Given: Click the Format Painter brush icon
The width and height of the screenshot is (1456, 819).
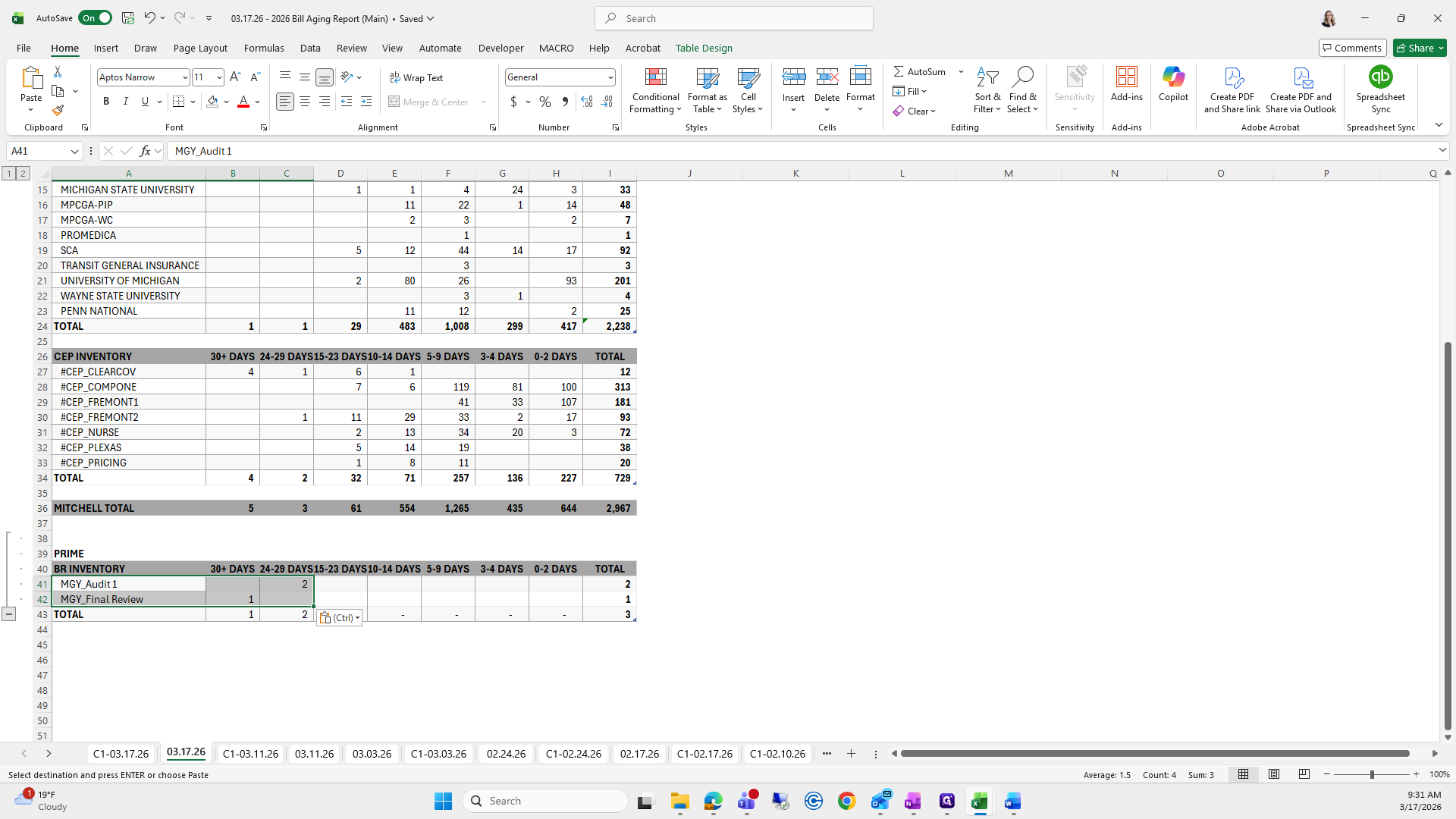Looking at the screenshot, I should pyautogui.click(x=58, y=111).
